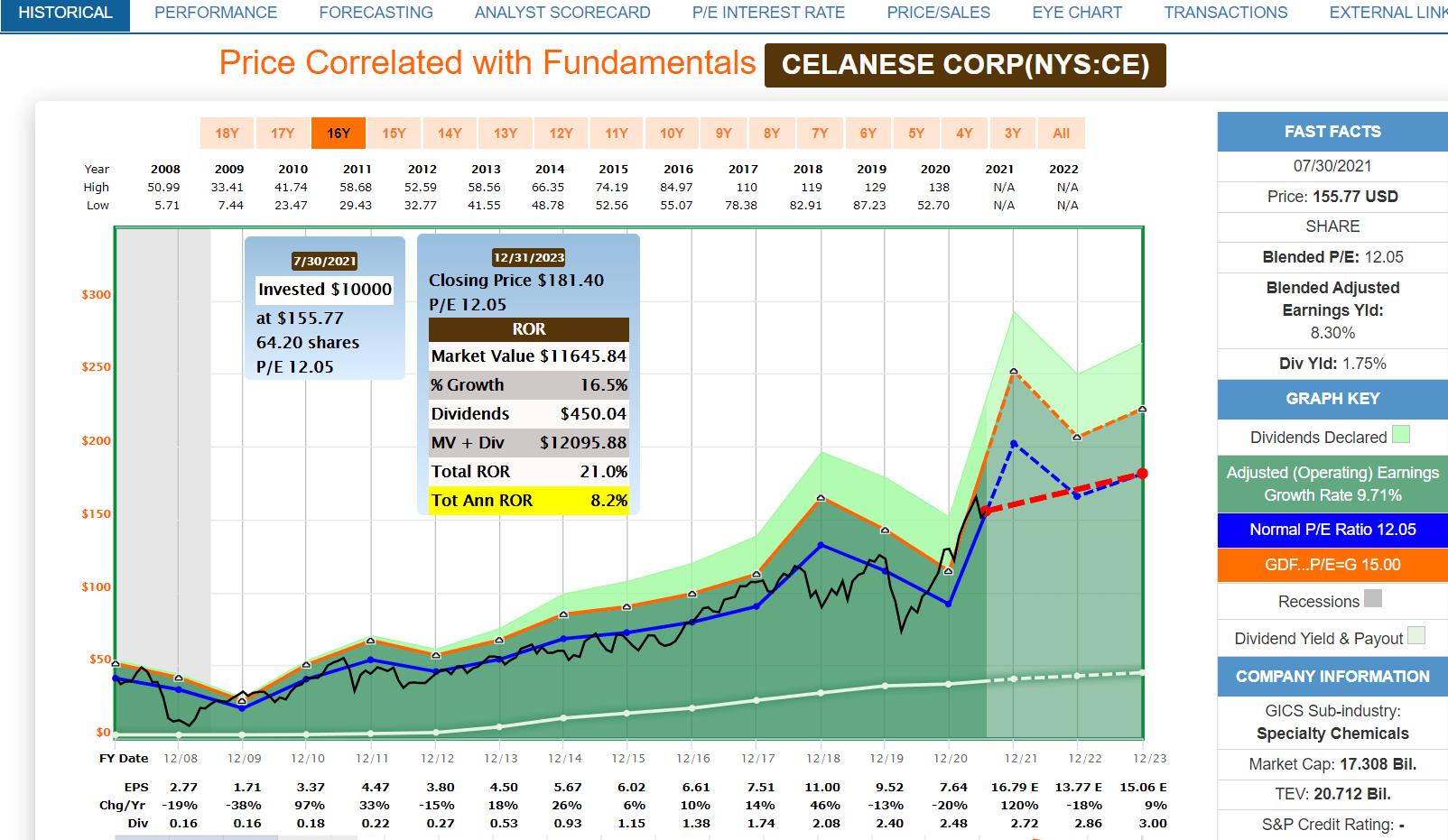Click 'TEV: 20.712 Bil.' entry
The width and height of the screenshot is (1448, 840).
click(1332, 794)
